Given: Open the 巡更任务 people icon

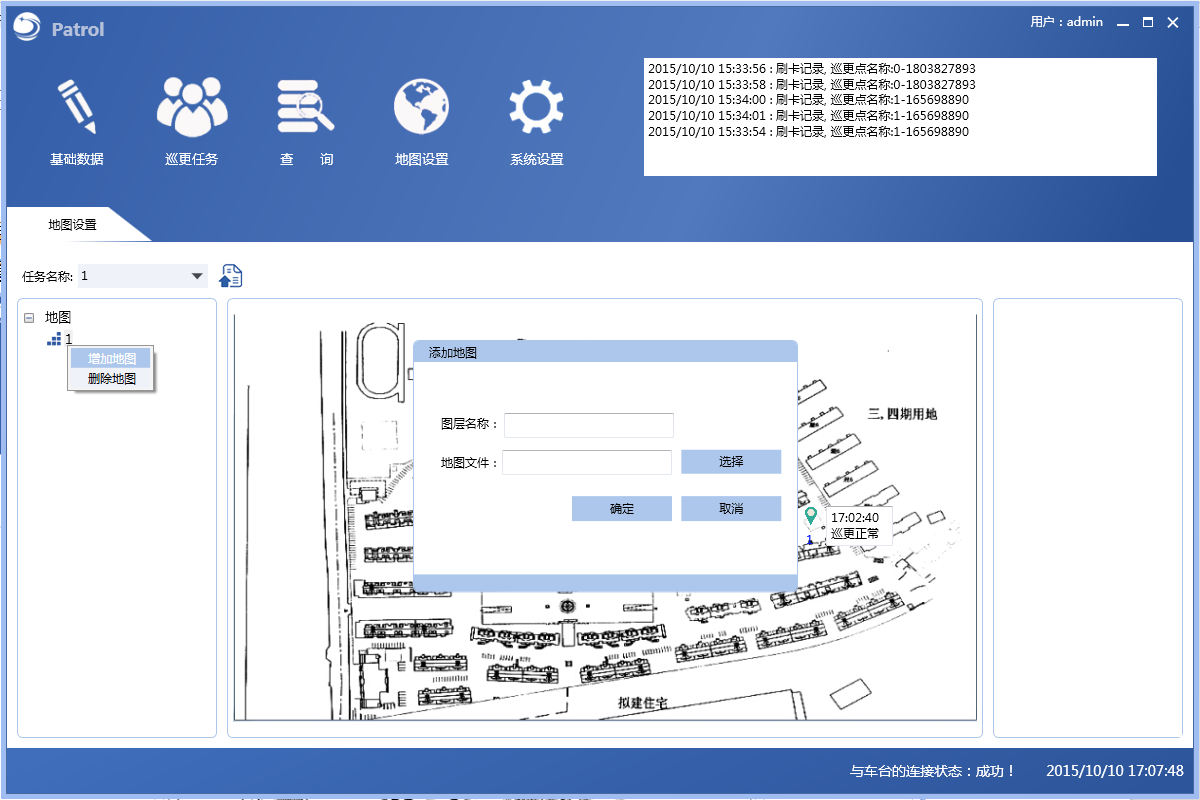Looking at the screenshot, I should tap(191, 108).
